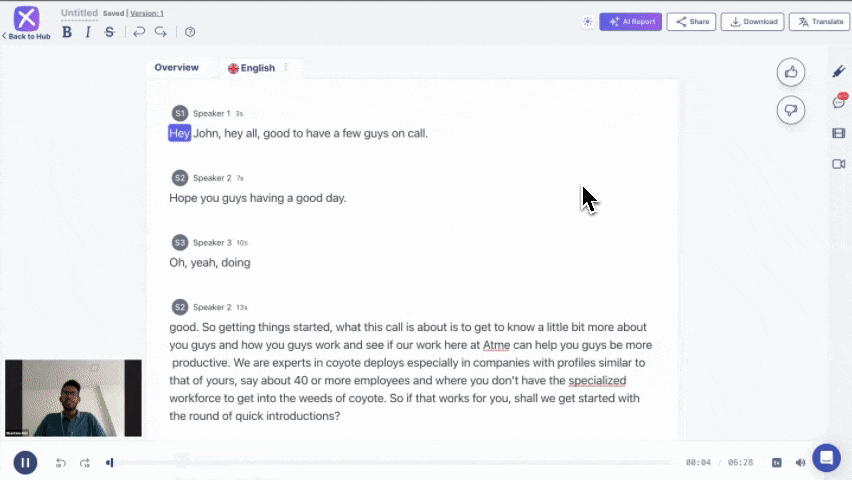Screen dimensions: 852x480
Task: Open the help question mark icon
Action: pyautogui.click(x=190, y=32)
